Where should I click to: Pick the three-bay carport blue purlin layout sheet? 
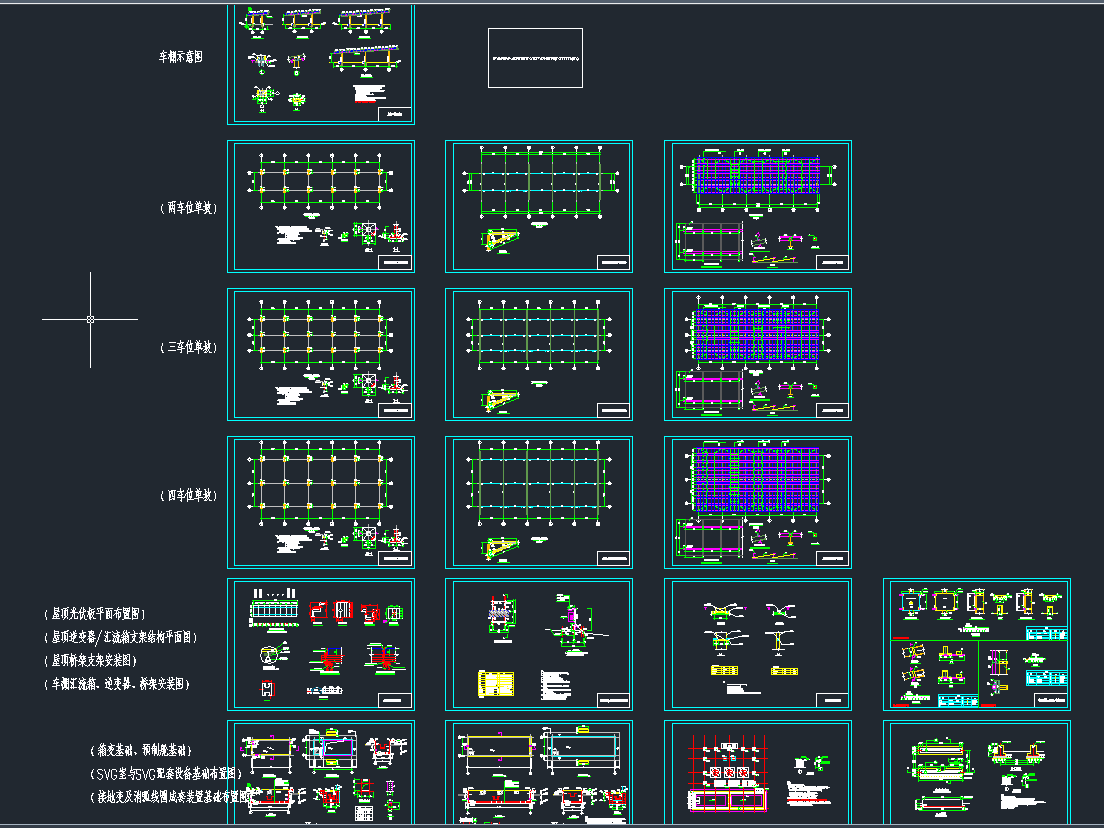[758, 354]
